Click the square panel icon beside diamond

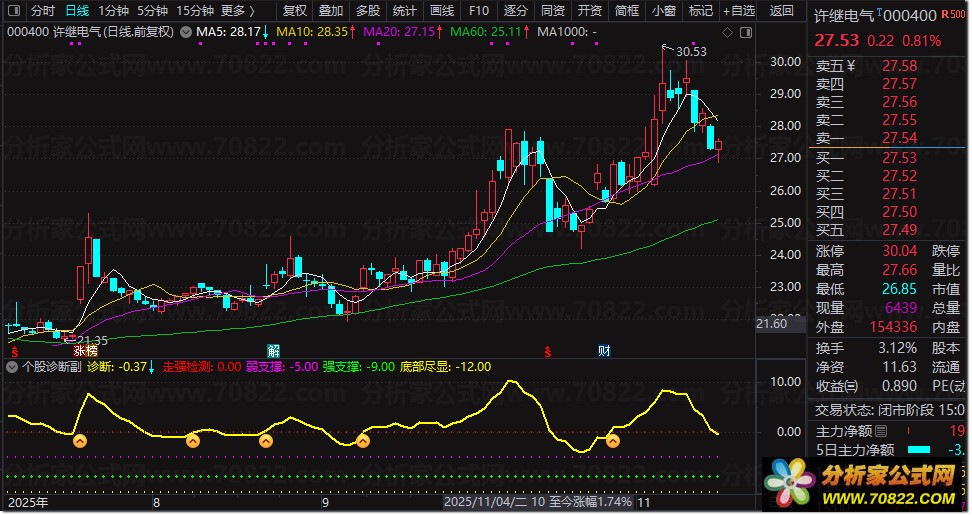745,32
